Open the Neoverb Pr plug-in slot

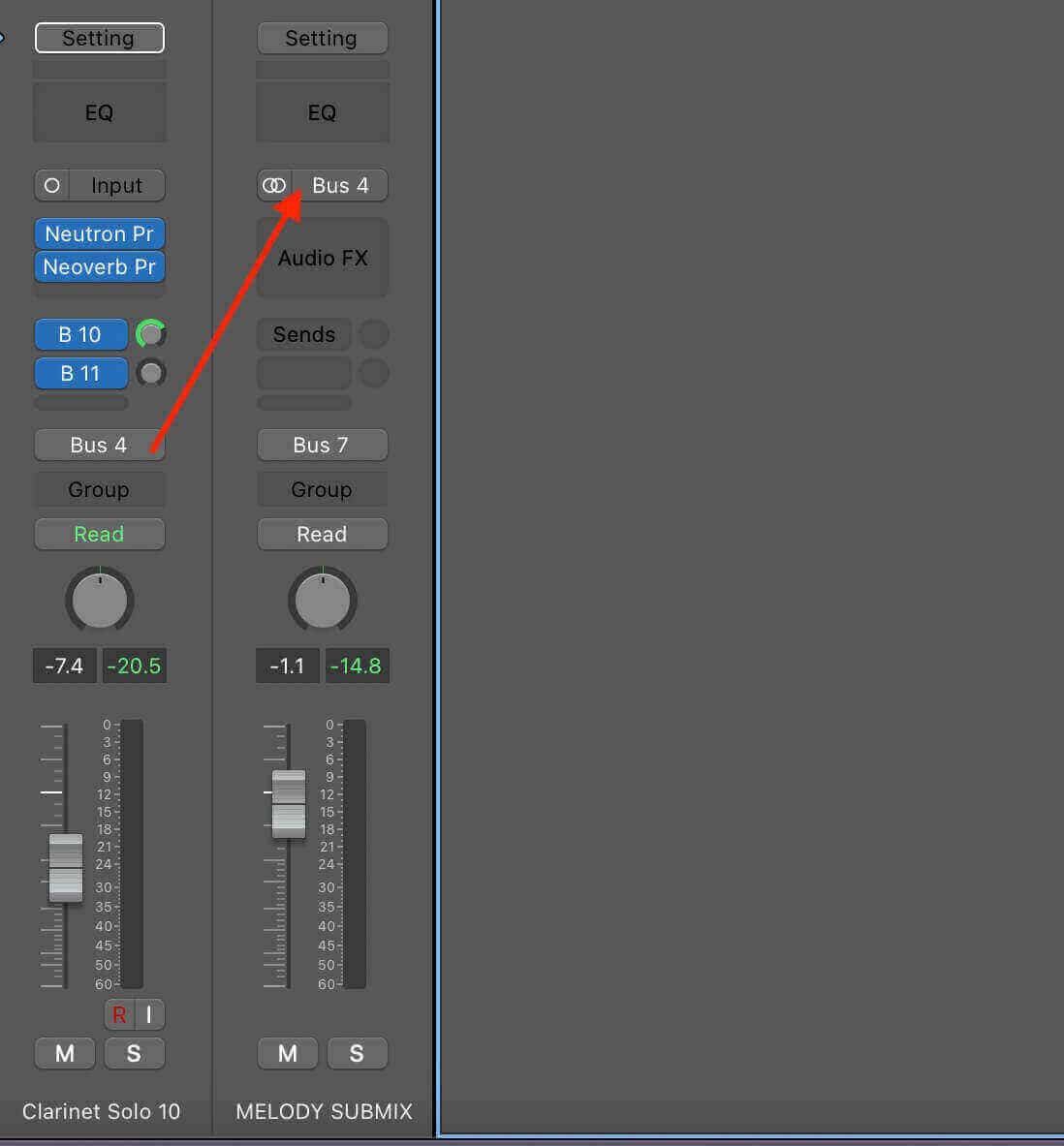(x=100, y=266)
